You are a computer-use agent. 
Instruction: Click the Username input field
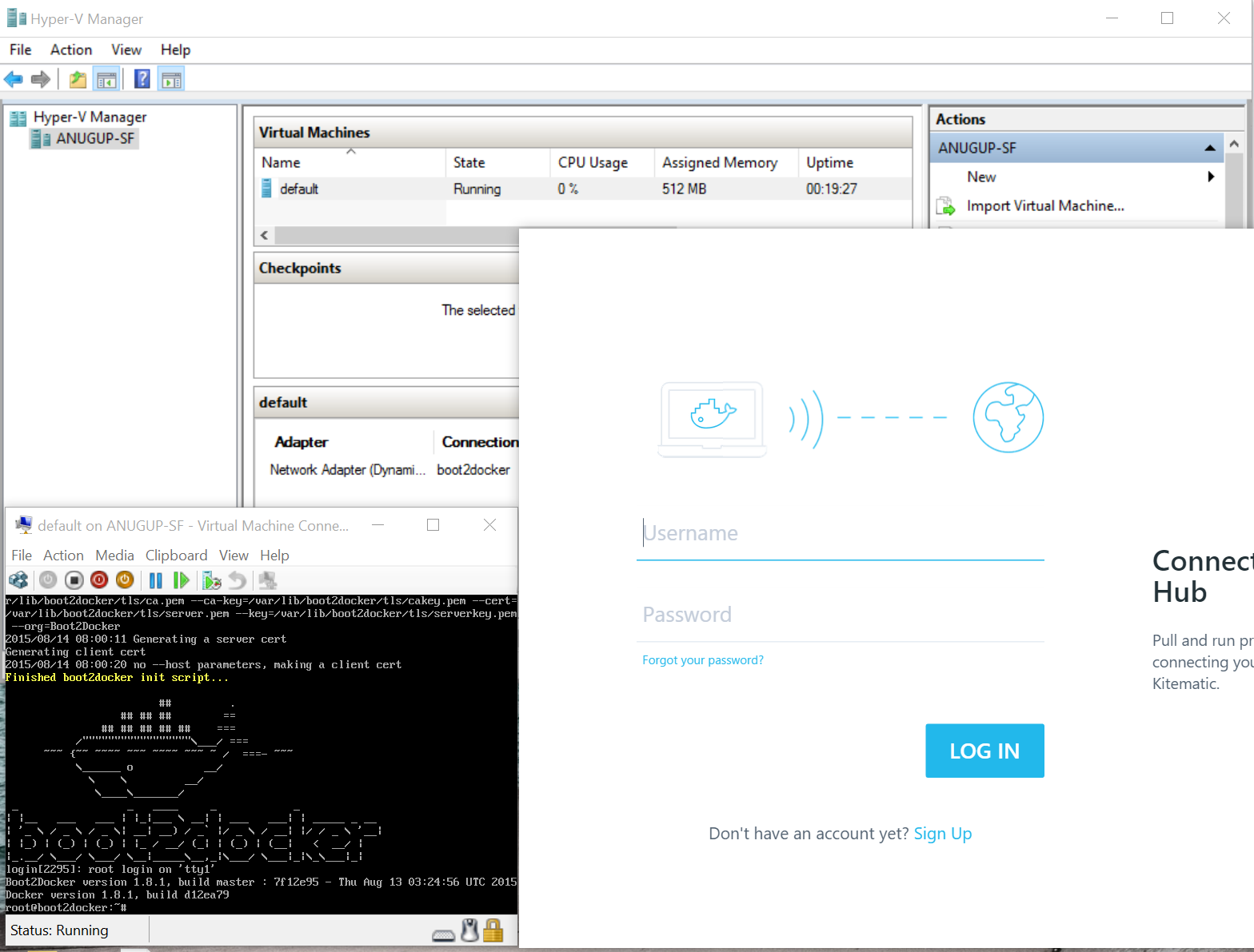(x=841, y=533)
